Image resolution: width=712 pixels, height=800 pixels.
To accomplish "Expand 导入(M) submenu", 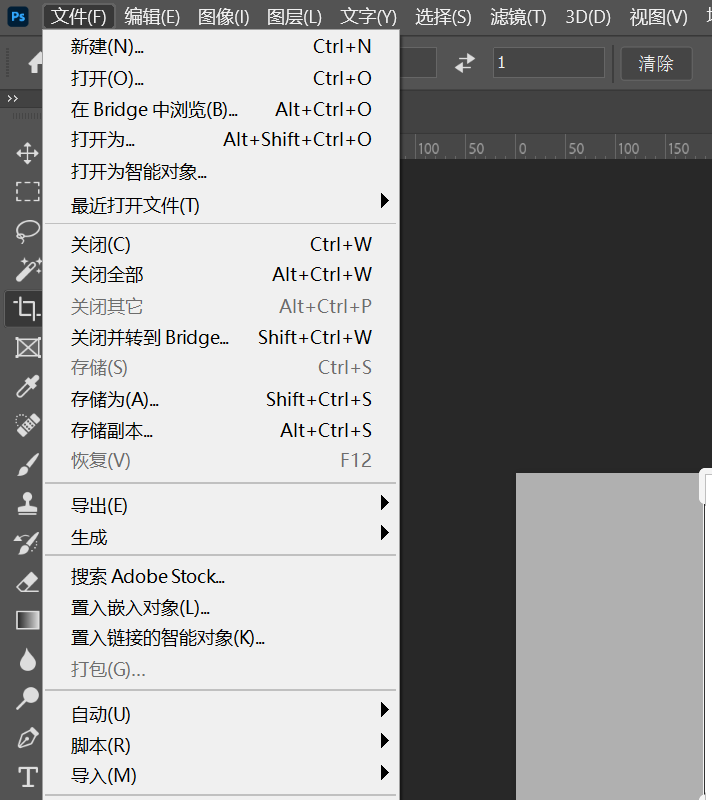I will (221, 776).
